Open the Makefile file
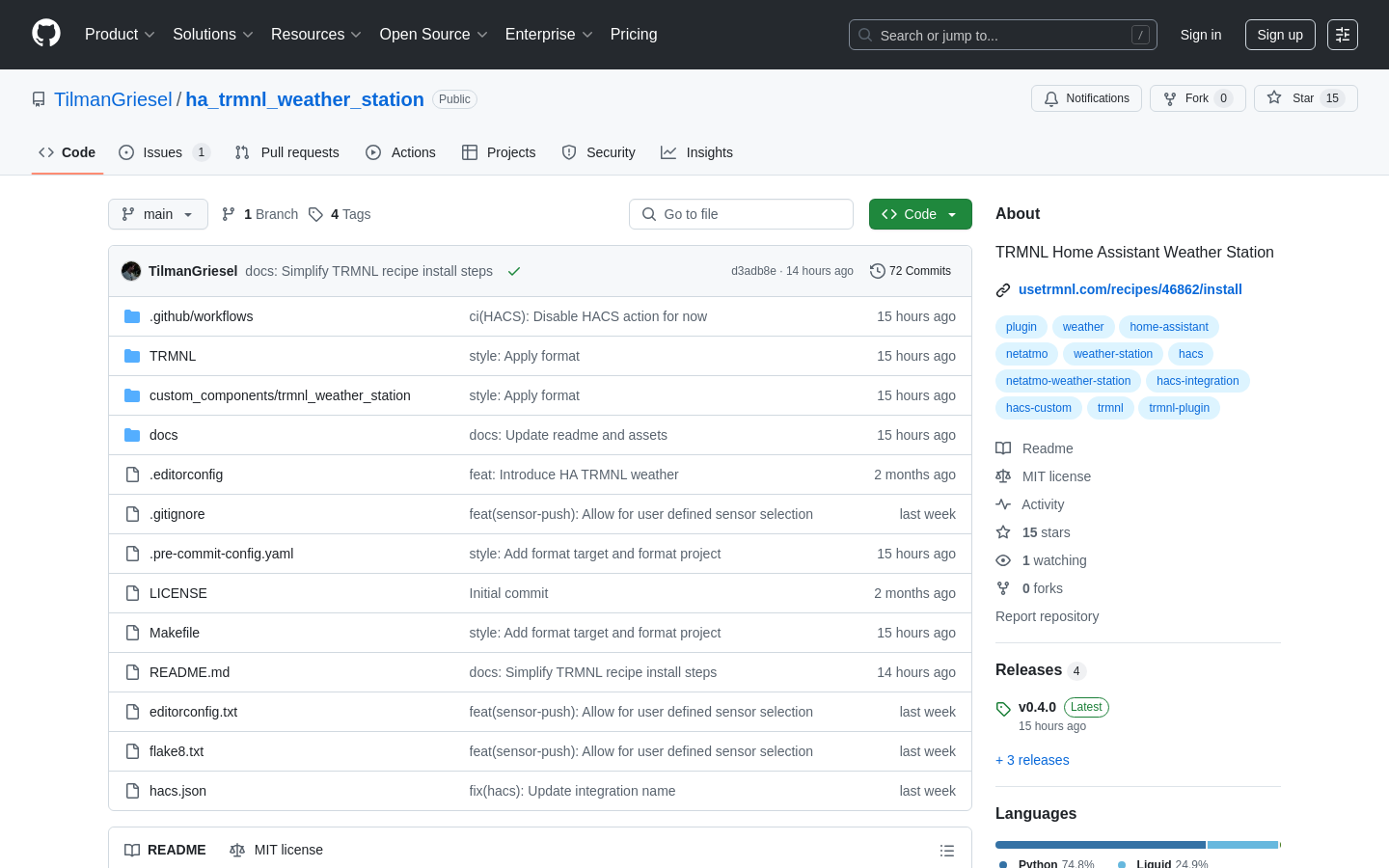 pyautogui.click(x=175, y=633)
